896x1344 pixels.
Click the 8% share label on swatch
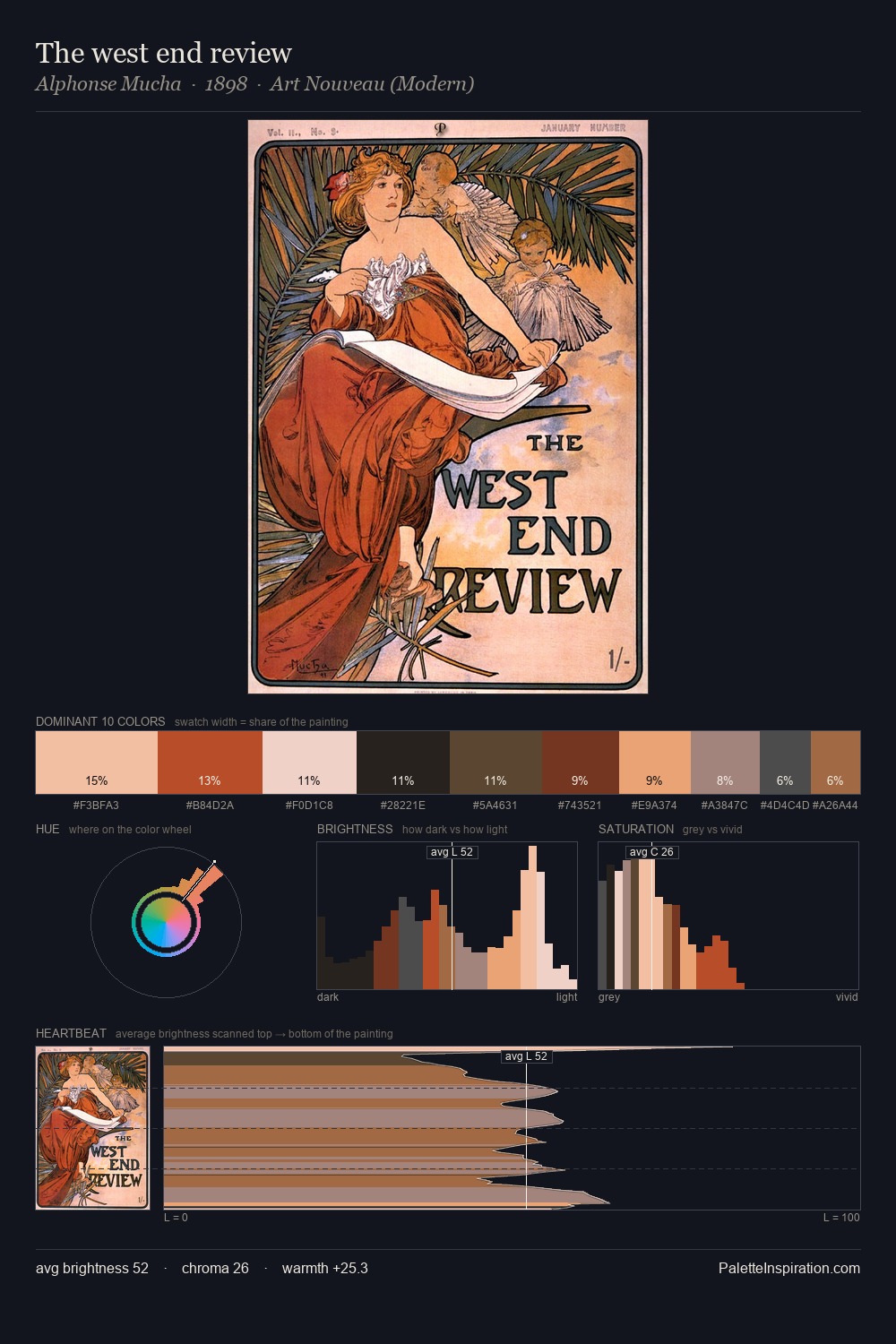[725, 780]
